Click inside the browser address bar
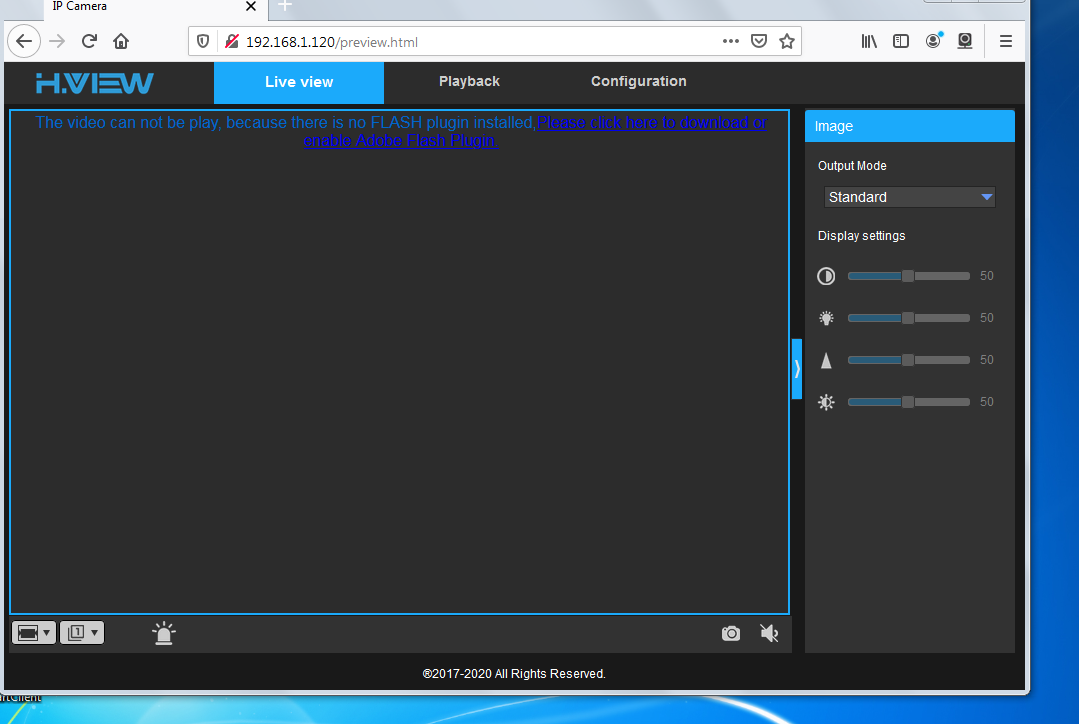Viewport: 1079px width, 724px height. (450, 41)
